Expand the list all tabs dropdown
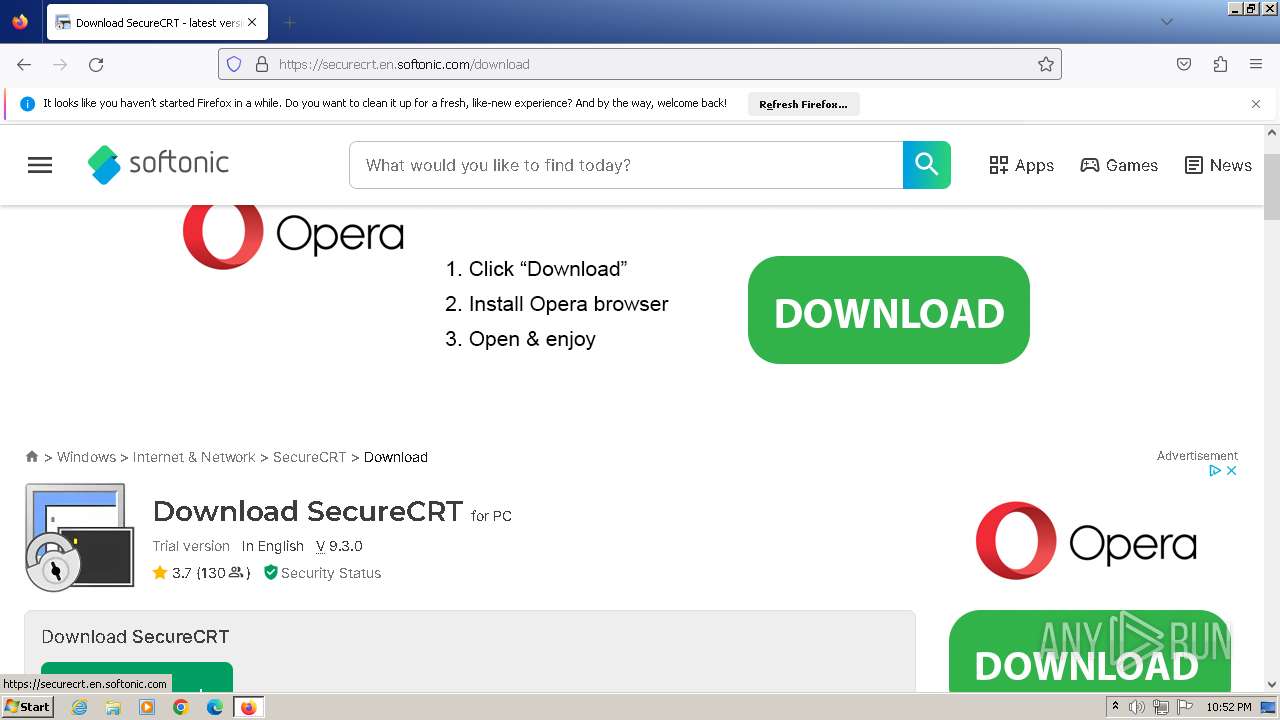The width and height of the screenshot is (1280, 720). coord(1166,22)
